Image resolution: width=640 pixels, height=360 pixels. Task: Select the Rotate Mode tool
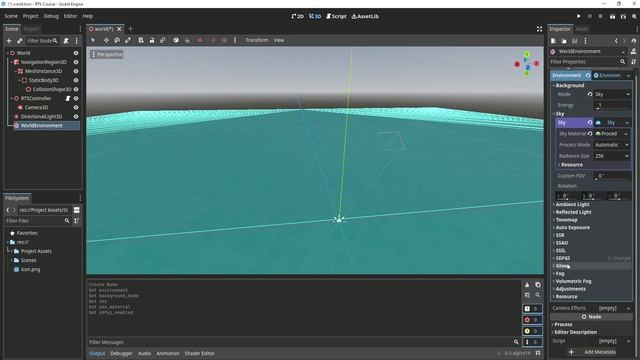click(x=117, y=40)
